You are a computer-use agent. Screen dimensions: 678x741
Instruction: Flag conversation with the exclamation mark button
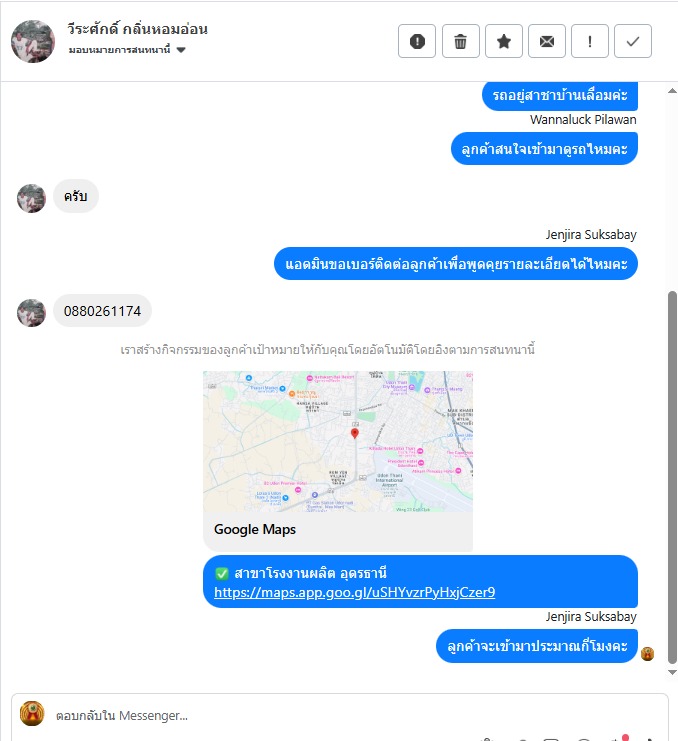(x=590, y=41)
